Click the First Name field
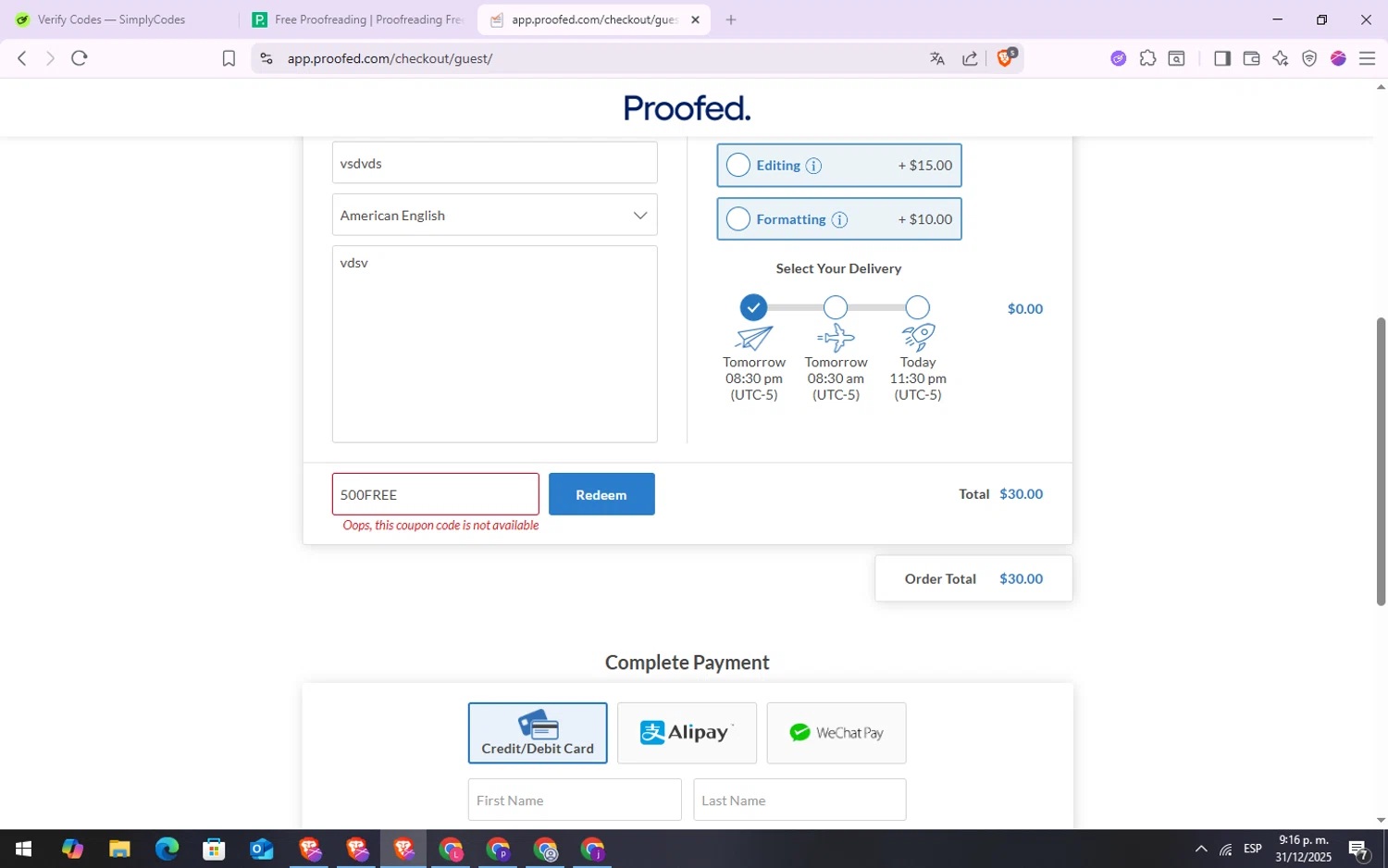1388x868 pixels. coord(575,800)
